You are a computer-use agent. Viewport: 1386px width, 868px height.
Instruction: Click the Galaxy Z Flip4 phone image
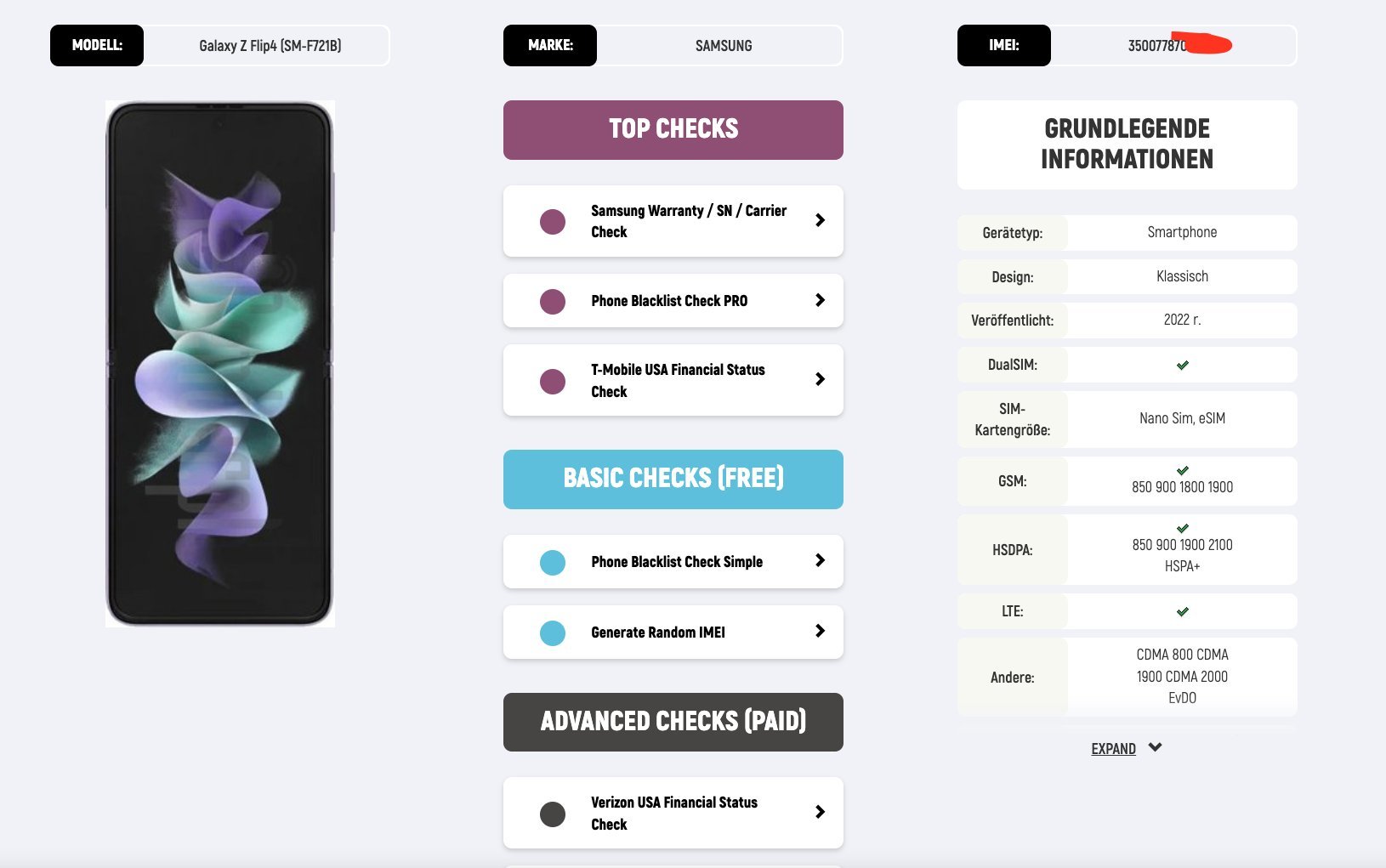219,364
